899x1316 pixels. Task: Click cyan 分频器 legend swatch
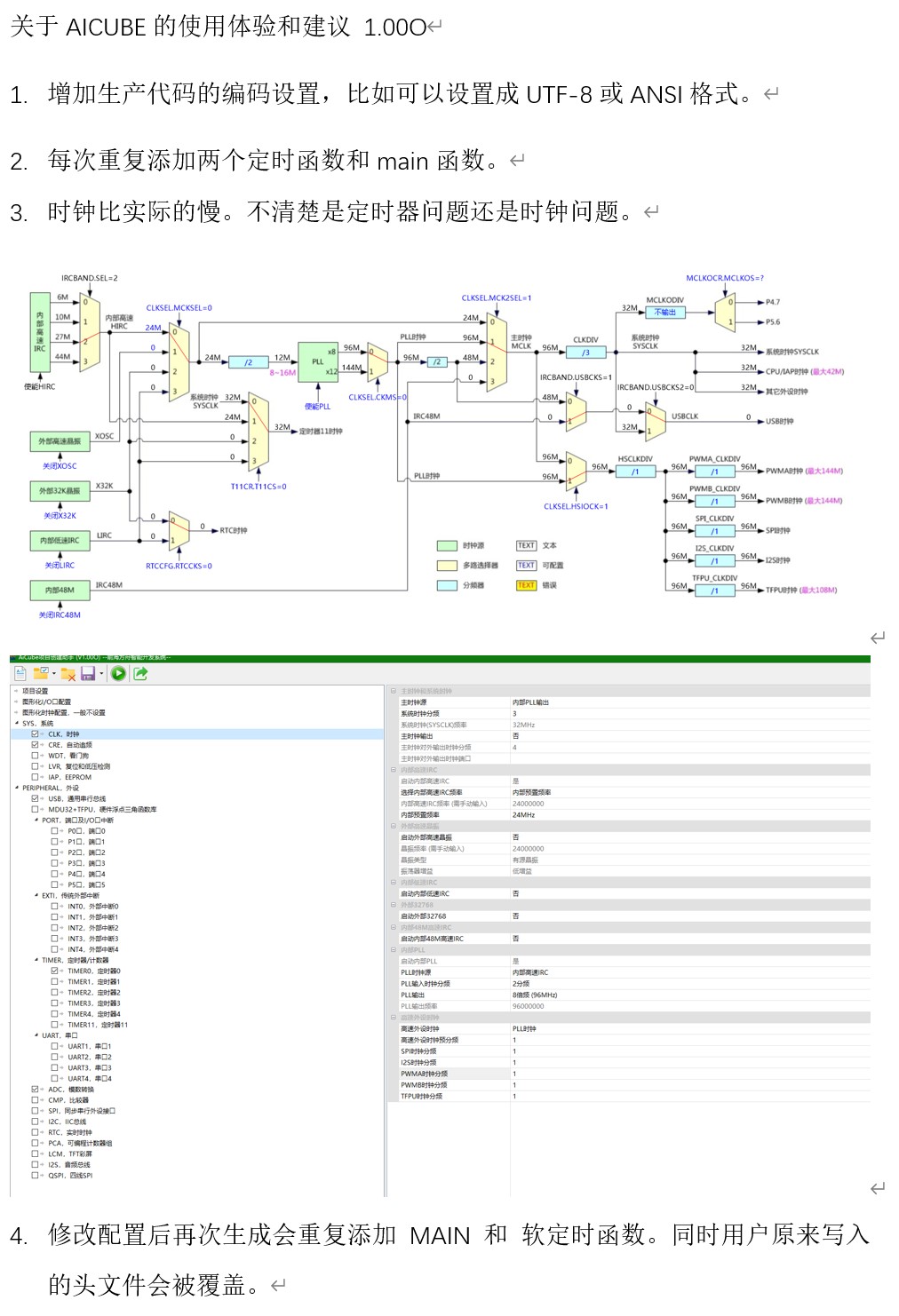[x=447, y=585]
